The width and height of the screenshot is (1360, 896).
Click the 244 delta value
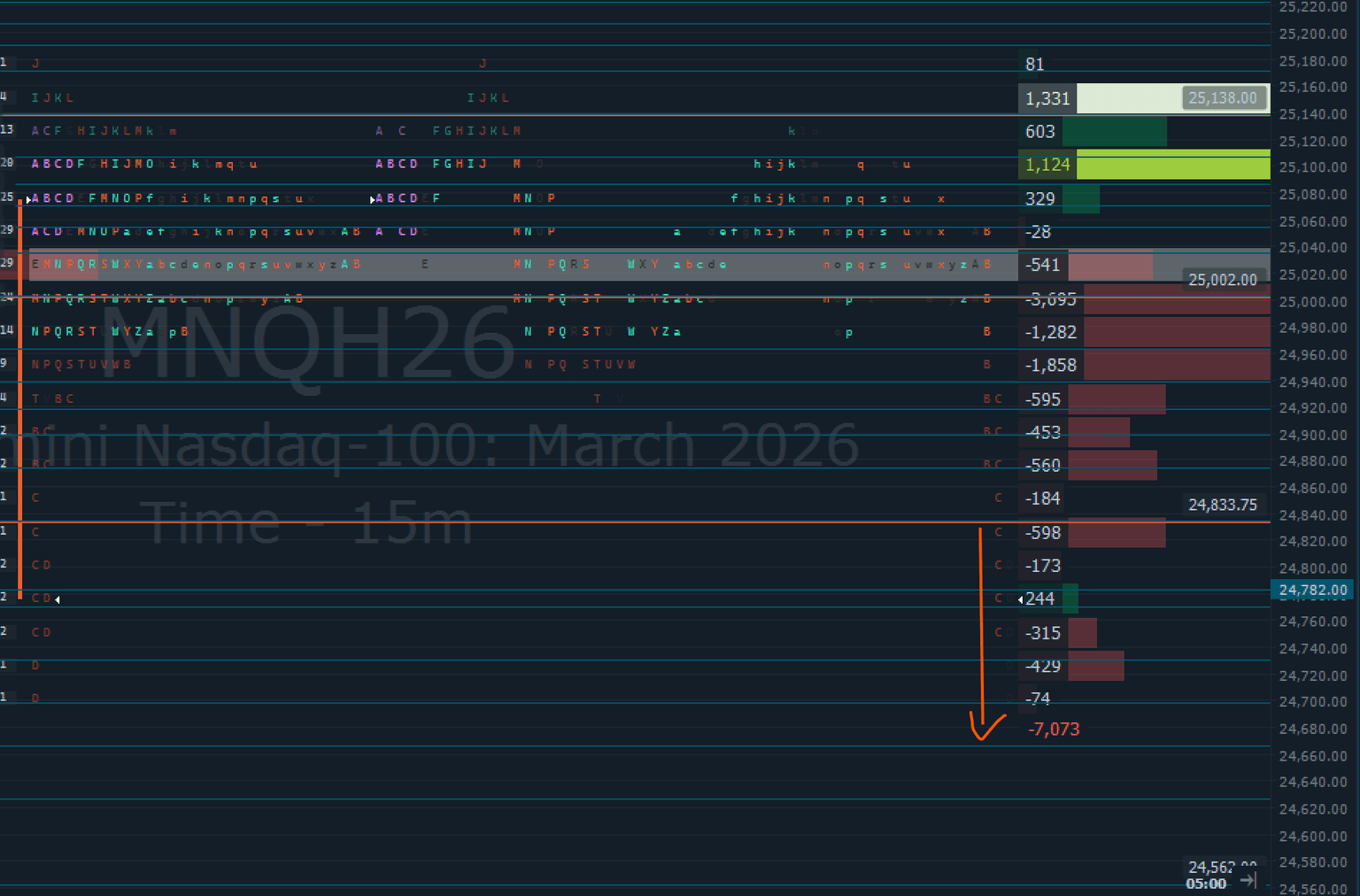point(1039,599)
